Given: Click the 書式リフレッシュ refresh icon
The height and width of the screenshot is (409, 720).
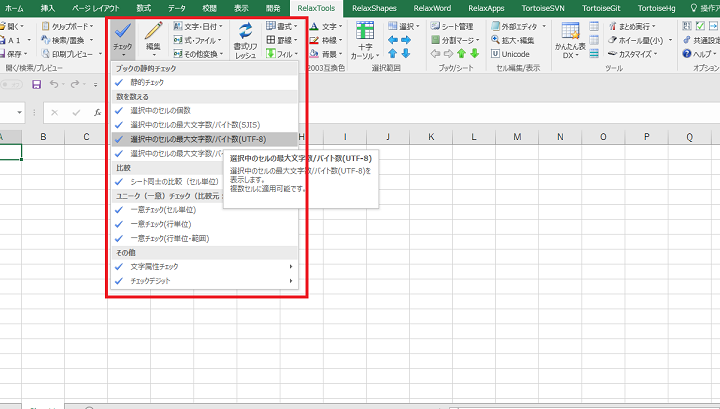Looking at the screenshot, I should point(245,31).
